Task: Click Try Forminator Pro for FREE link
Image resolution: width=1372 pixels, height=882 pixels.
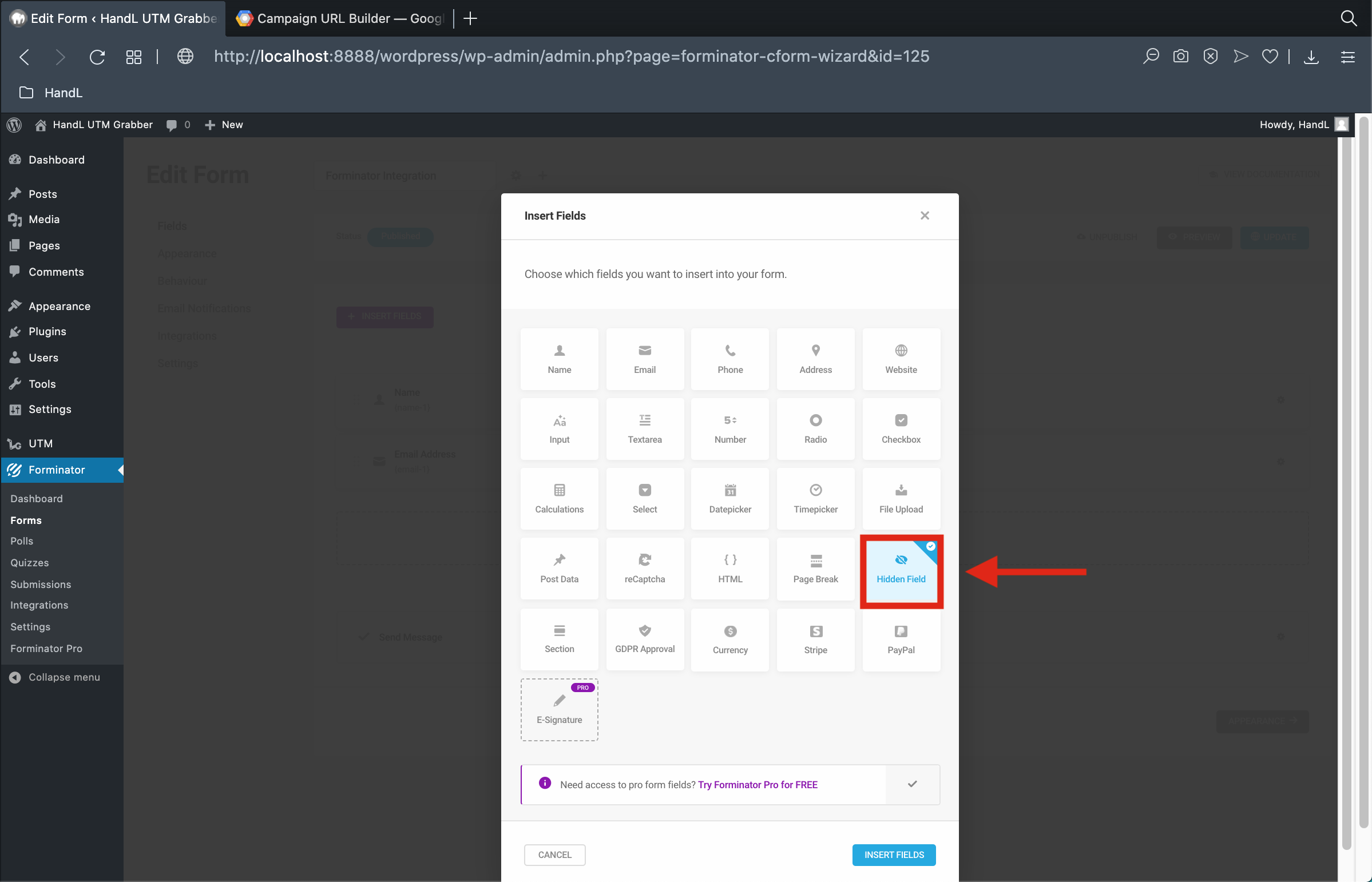Action: point(758,784)
